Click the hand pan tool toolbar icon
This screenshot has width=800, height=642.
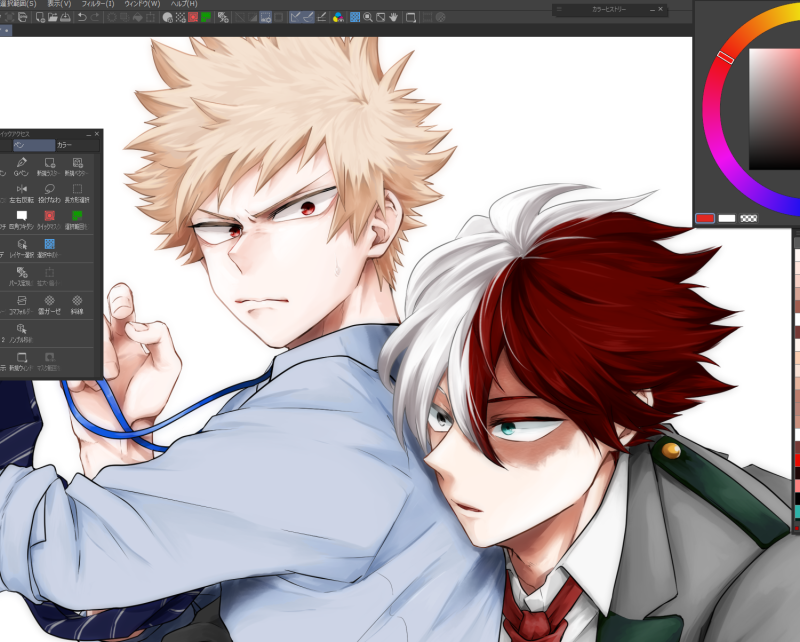point(393,17)
